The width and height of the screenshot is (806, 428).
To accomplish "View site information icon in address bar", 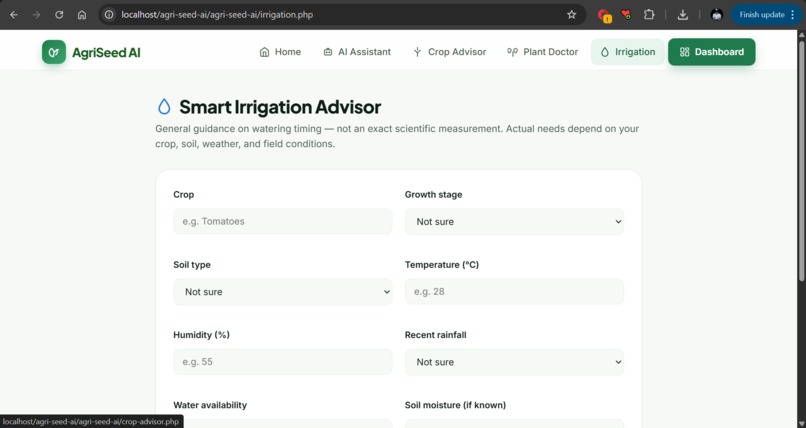I will [109, 14].
